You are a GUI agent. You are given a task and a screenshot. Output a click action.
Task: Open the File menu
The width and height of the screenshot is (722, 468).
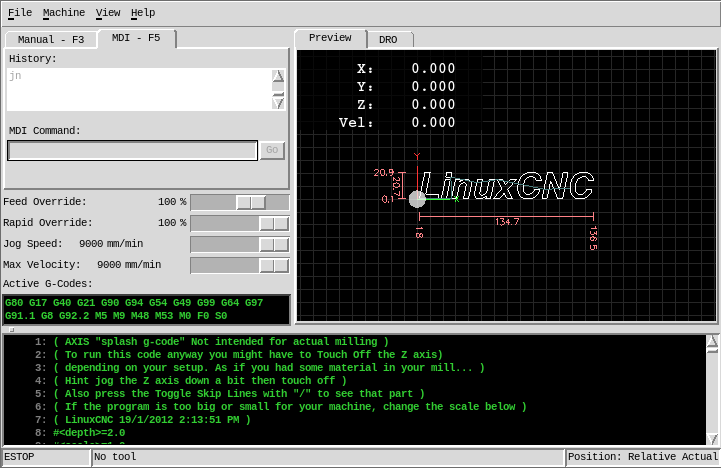point(20,12)
